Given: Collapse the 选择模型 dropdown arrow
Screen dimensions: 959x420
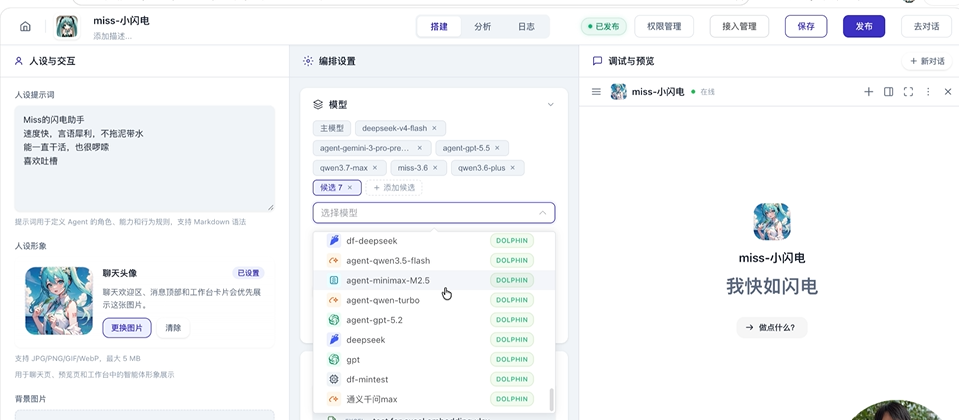Looking at the screenshot, I should 542,213.
